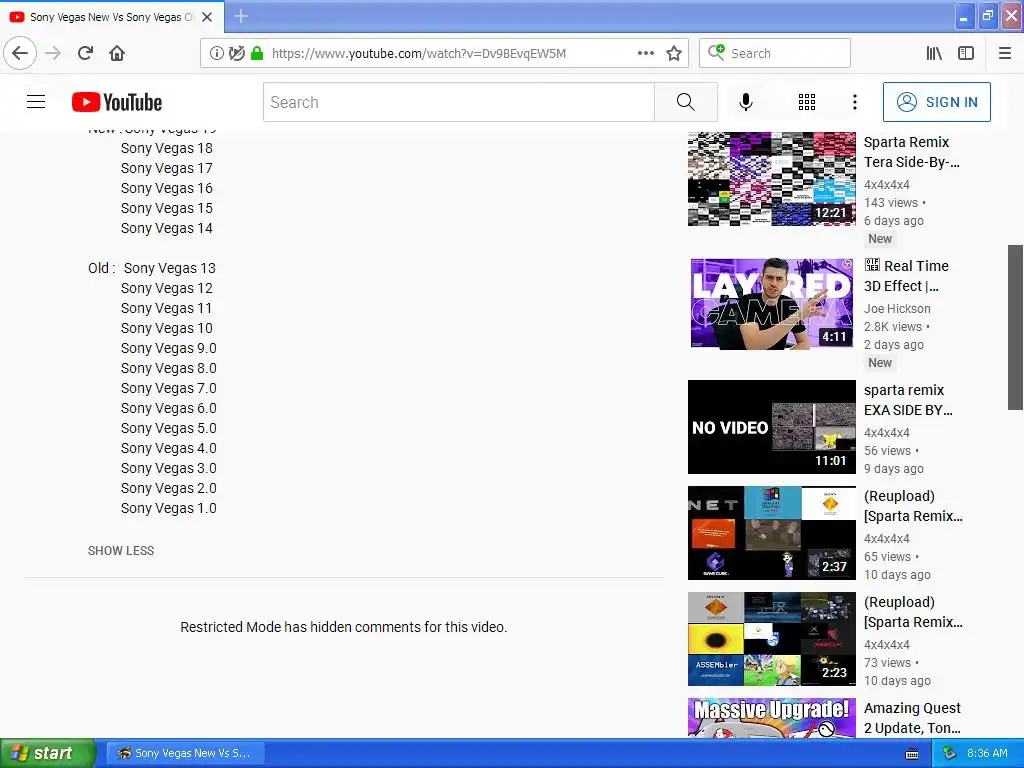
Task: Collapse description with SHOW LESS
Action: (x=121, y=551)
